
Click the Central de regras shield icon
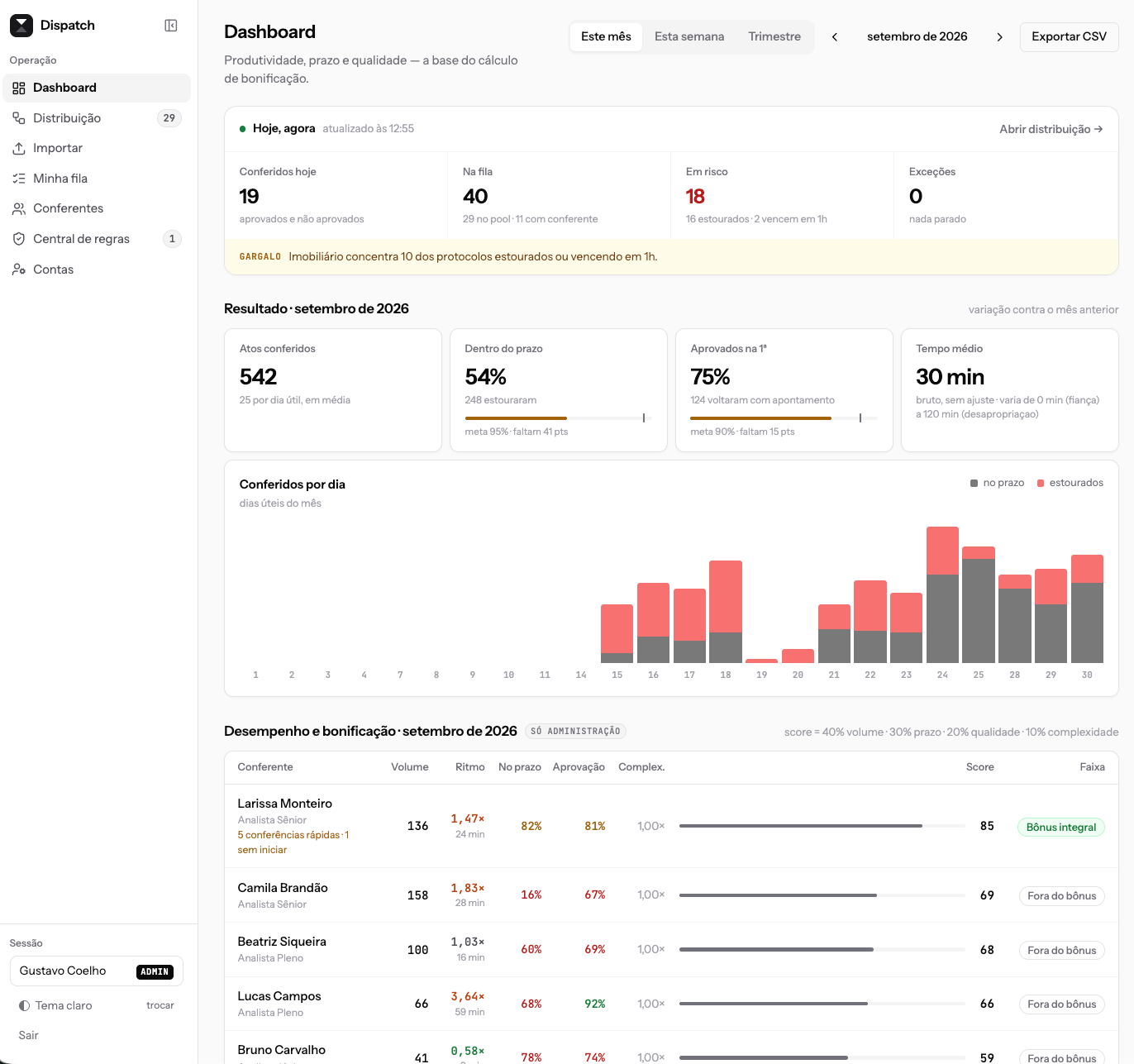pyautogui.click(x=19, y=239)
